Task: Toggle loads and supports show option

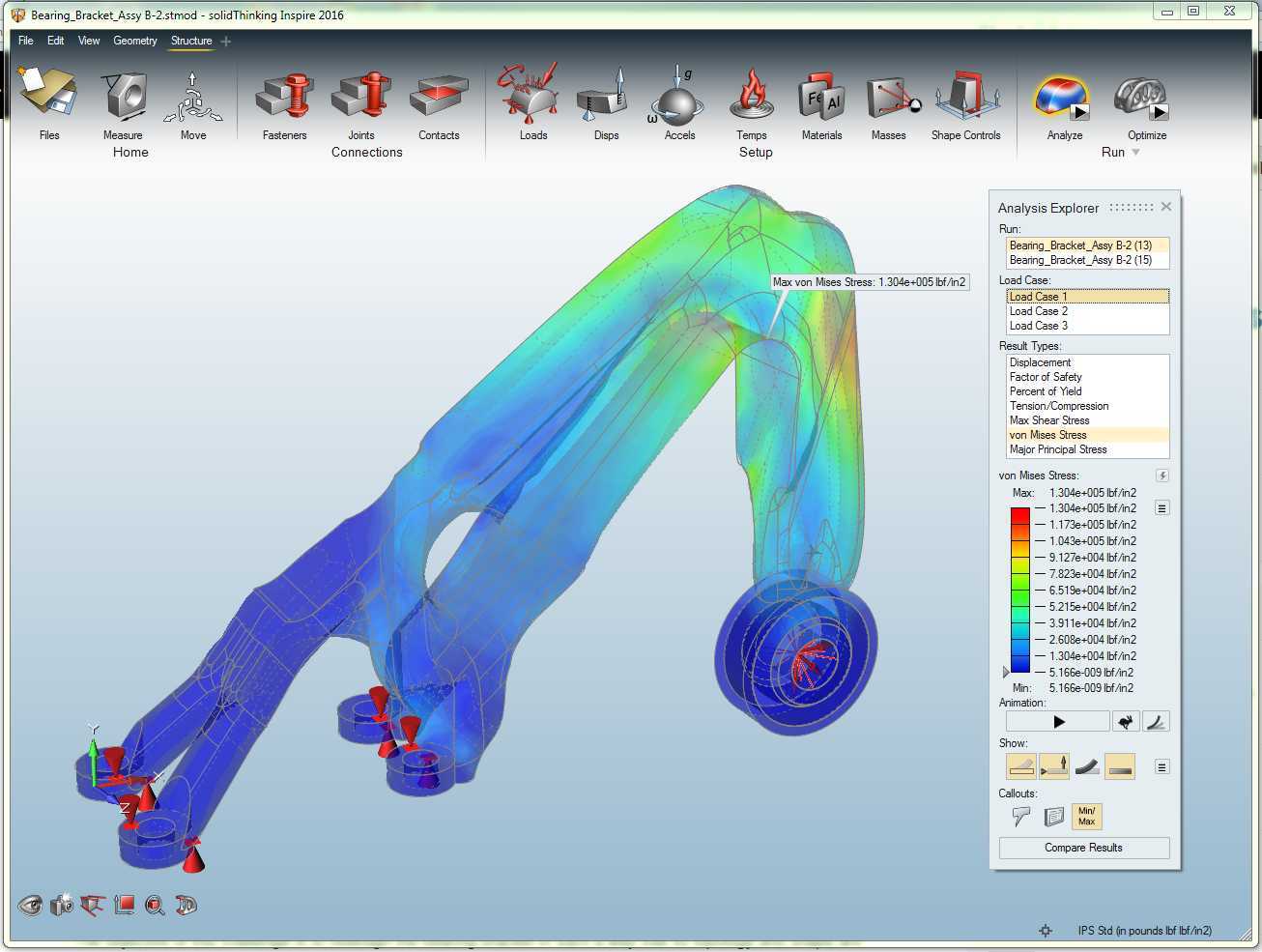Action: [x=1054, y=767]
